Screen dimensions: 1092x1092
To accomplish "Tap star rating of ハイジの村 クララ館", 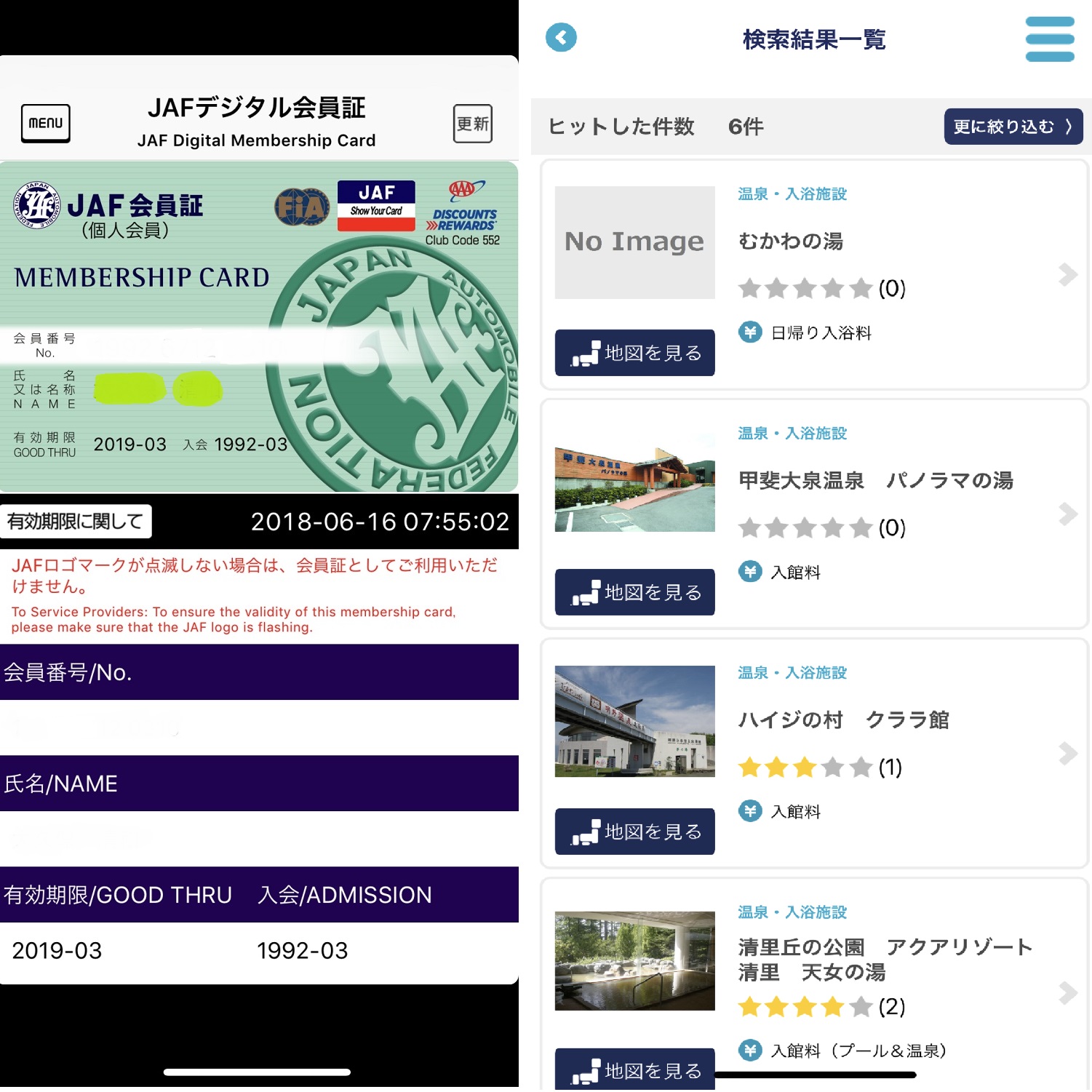I will point(805,767).
